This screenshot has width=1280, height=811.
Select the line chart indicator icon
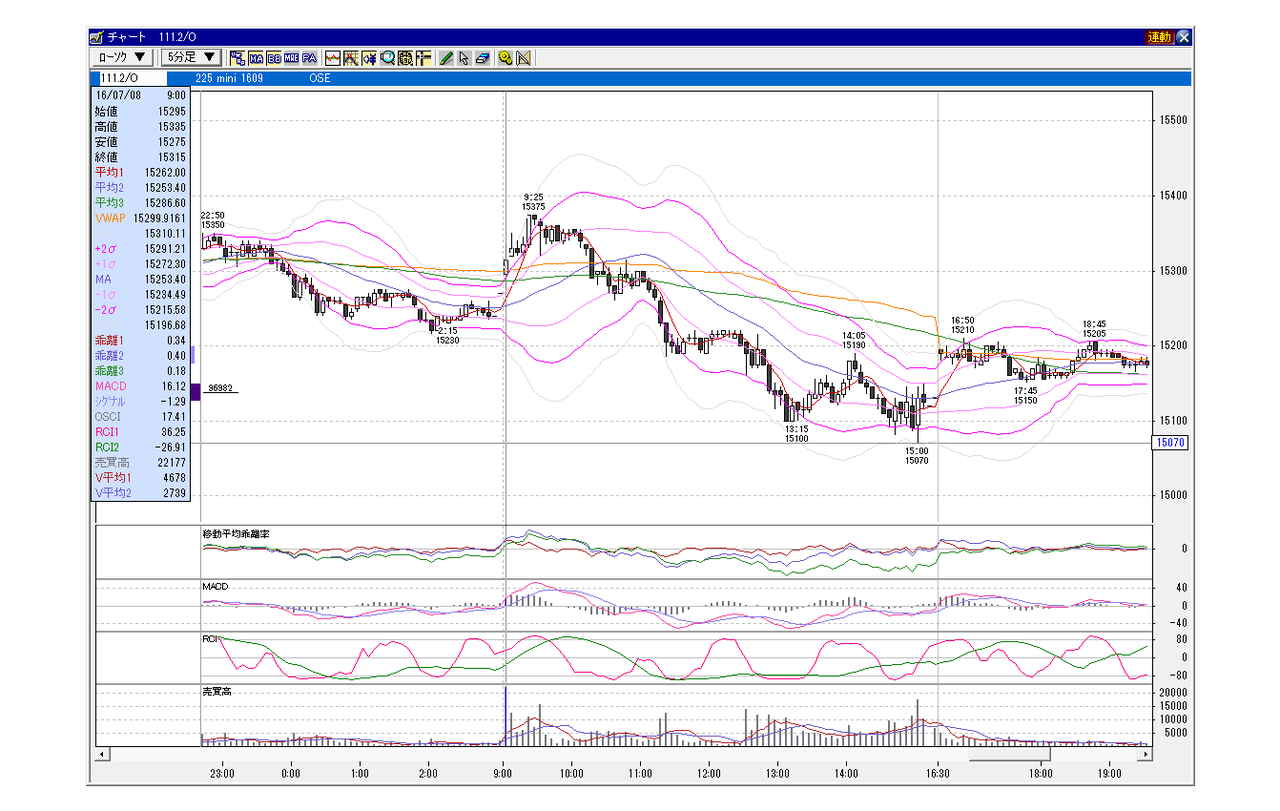(333, 58)
